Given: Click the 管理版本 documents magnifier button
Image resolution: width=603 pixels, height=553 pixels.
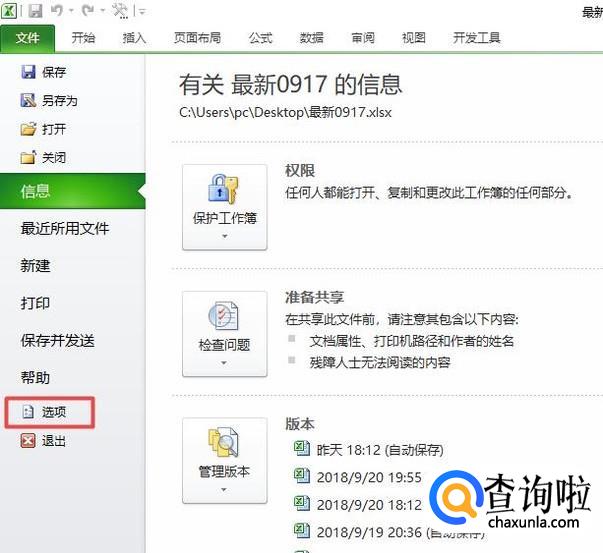Looking at the screenshot, I should pos(225,460).
